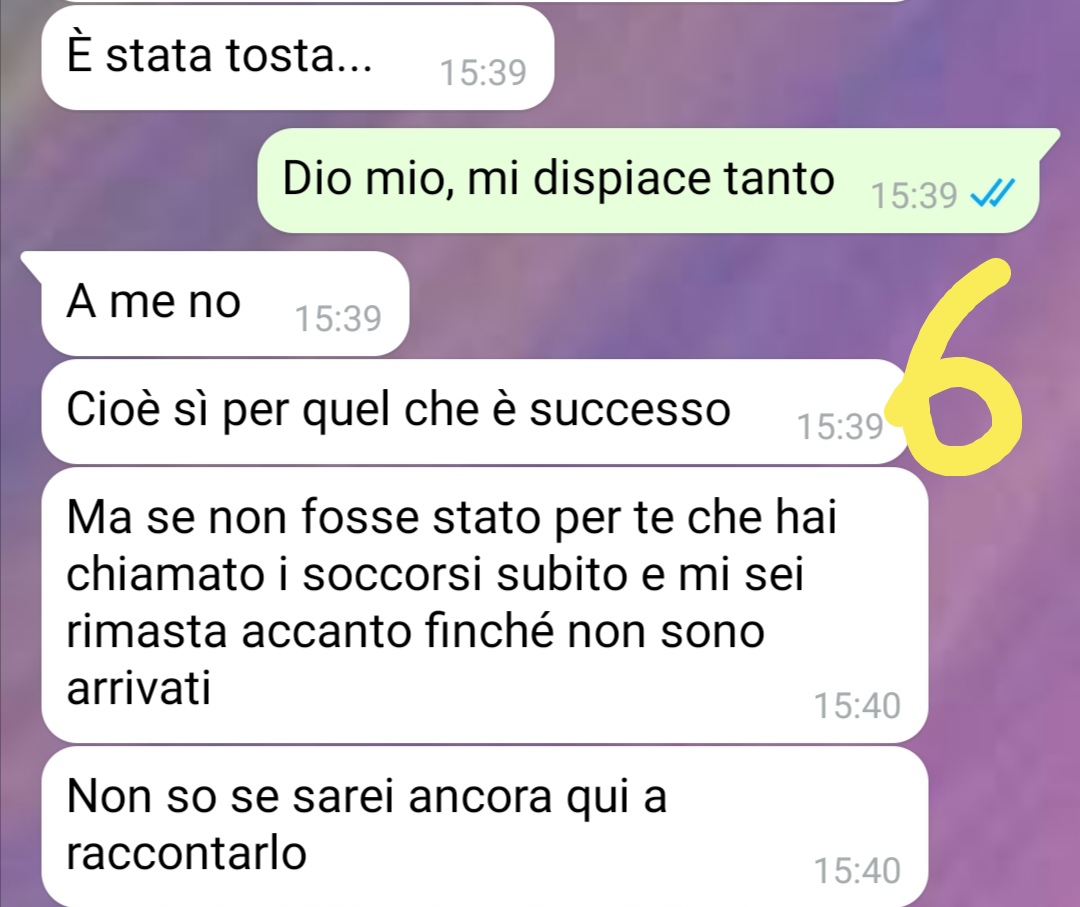Tap the word 'raccontarlo' in the last message
Screen dimensions: 1080x907
point(187,853)
